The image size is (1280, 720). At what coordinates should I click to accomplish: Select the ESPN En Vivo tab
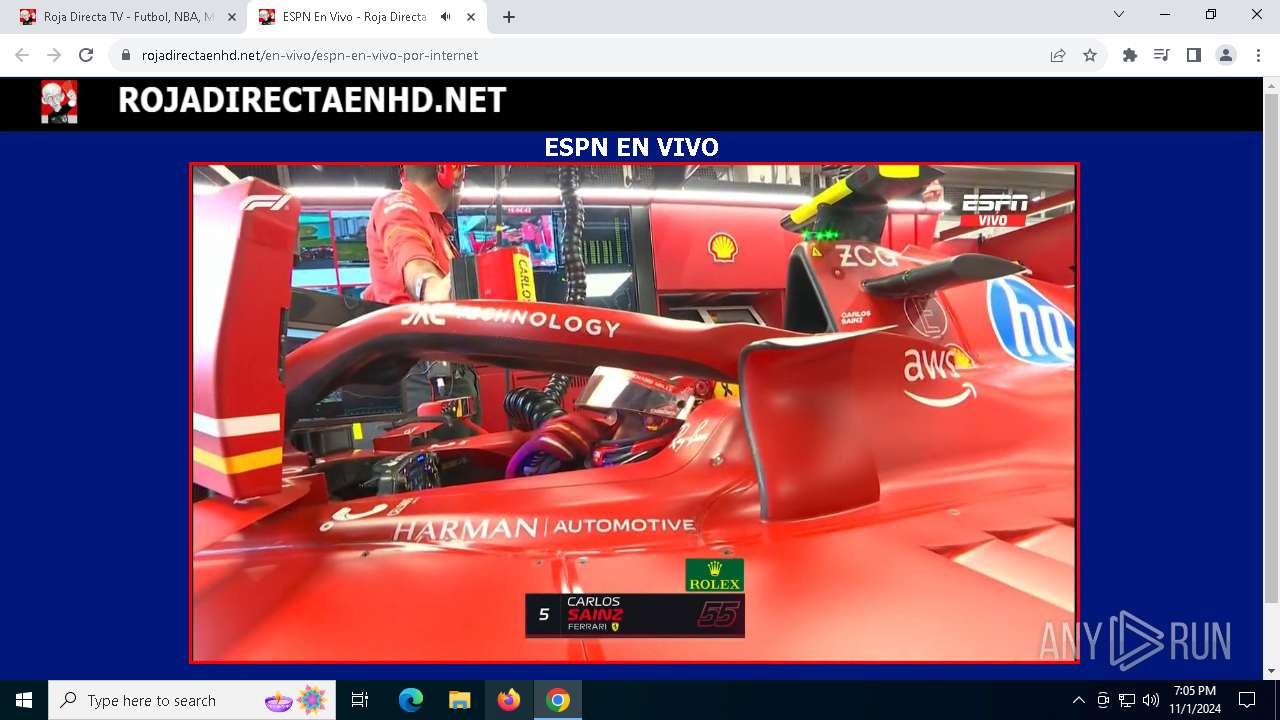[x=355, y=17]
